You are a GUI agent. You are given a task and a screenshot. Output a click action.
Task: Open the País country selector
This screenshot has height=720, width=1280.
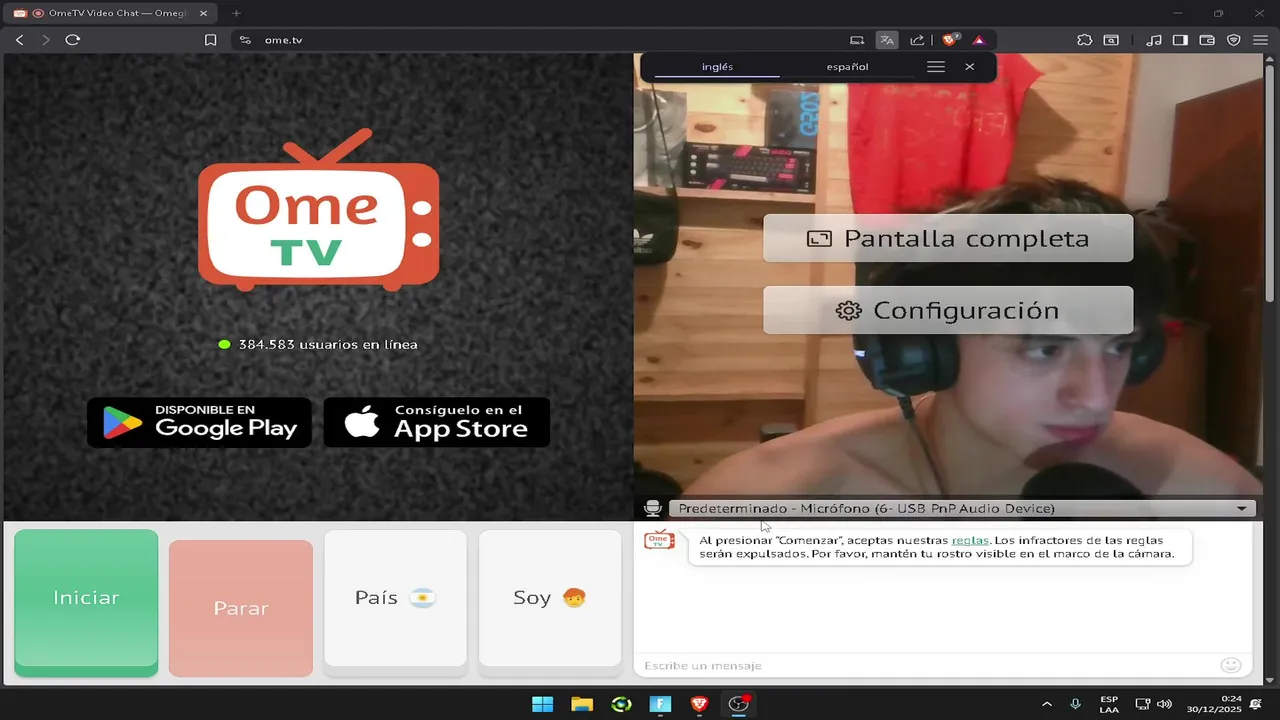pyautogui.click(x=396, y=598)
